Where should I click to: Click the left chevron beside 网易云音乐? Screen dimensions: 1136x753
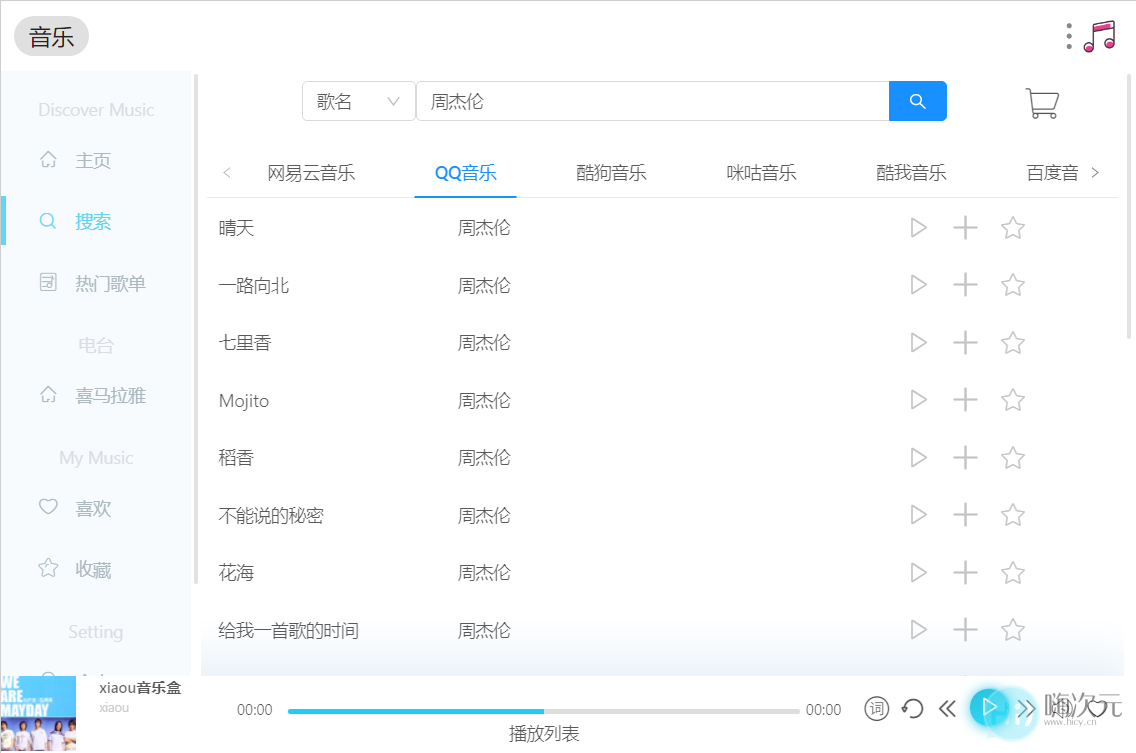227,171
